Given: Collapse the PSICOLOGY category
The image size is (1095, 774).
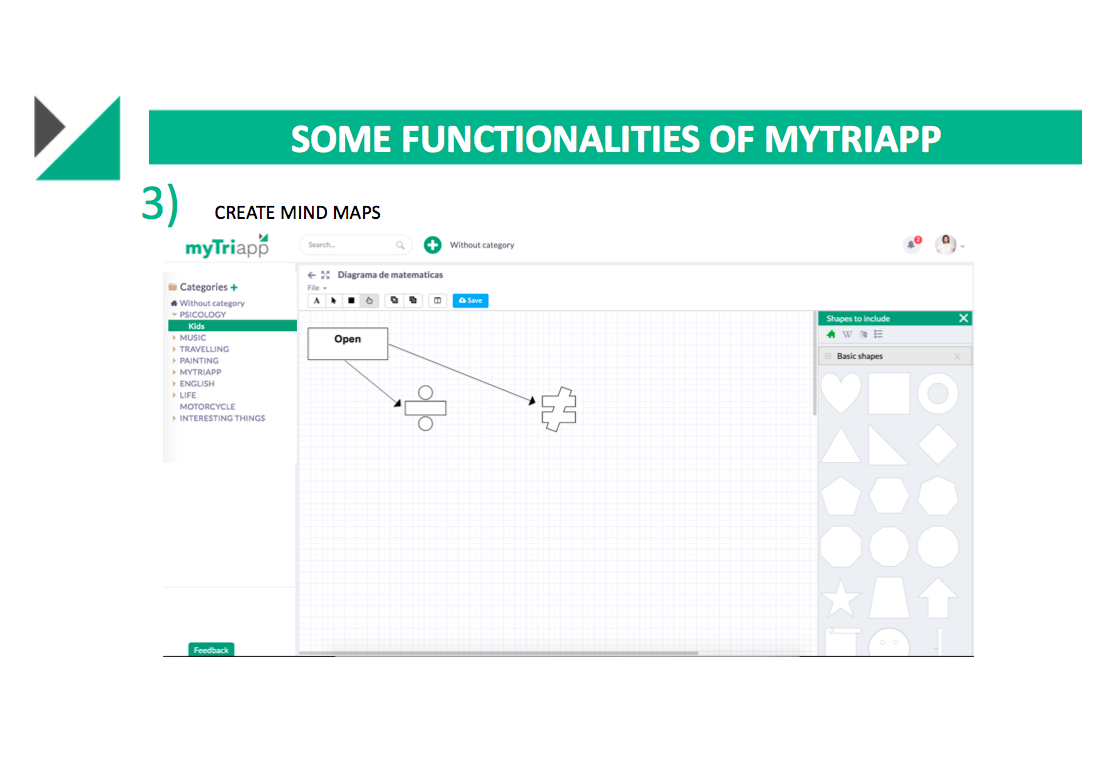Looking at the screenshot, I should point(174,315).
